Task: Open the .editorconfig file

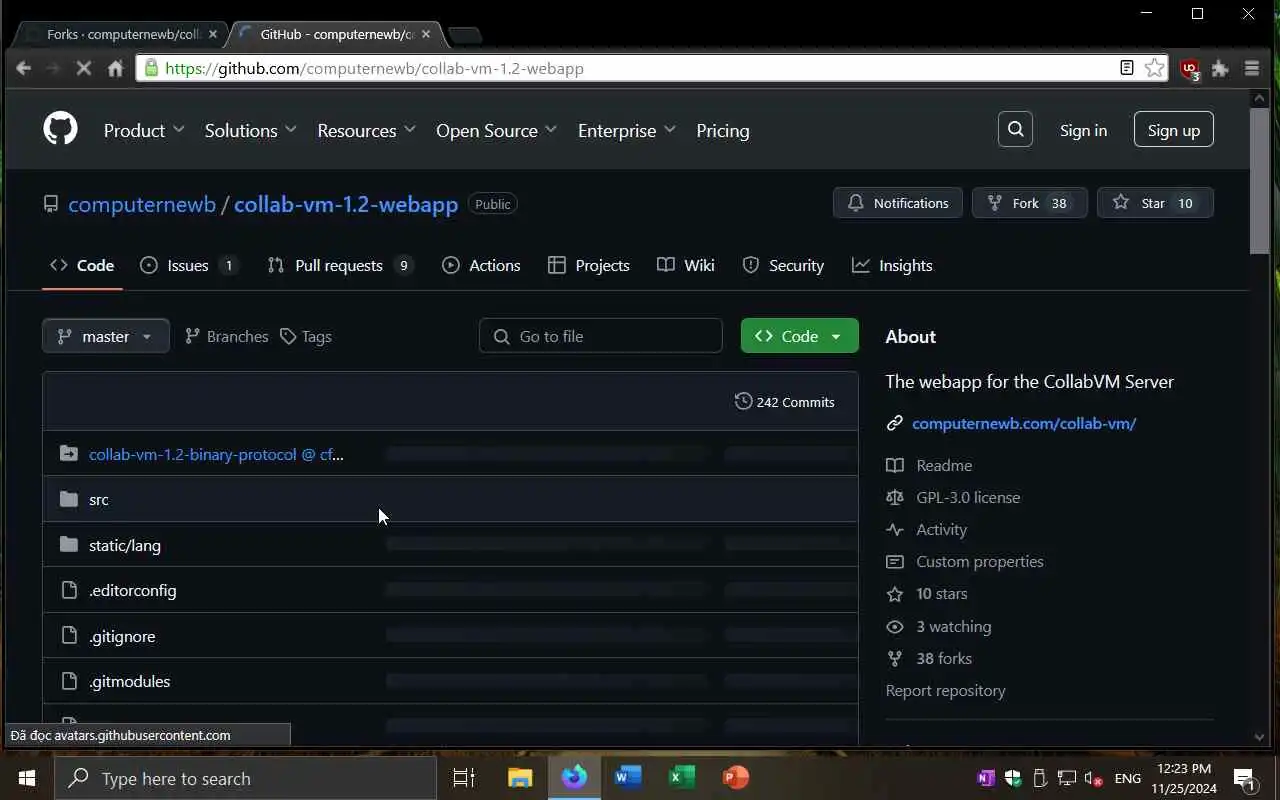Action: tap(132, 590)
